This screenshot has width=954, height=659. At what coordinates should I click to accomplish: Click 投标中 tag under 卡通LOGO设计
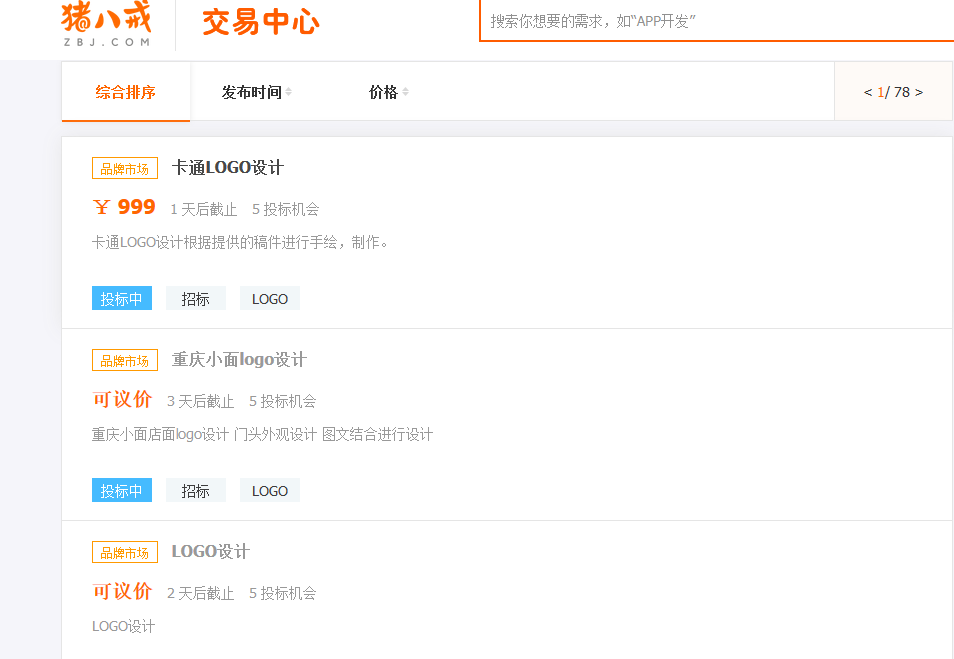(x=122, y=298)
